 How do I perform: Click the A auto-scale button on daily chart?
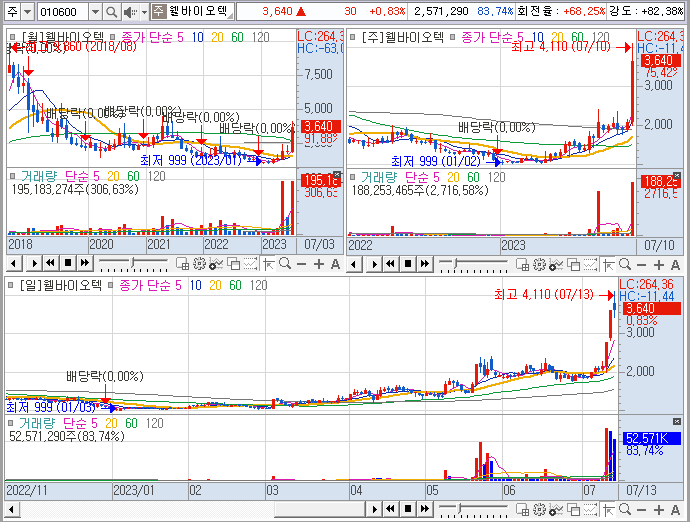click(x=675, y=510)
